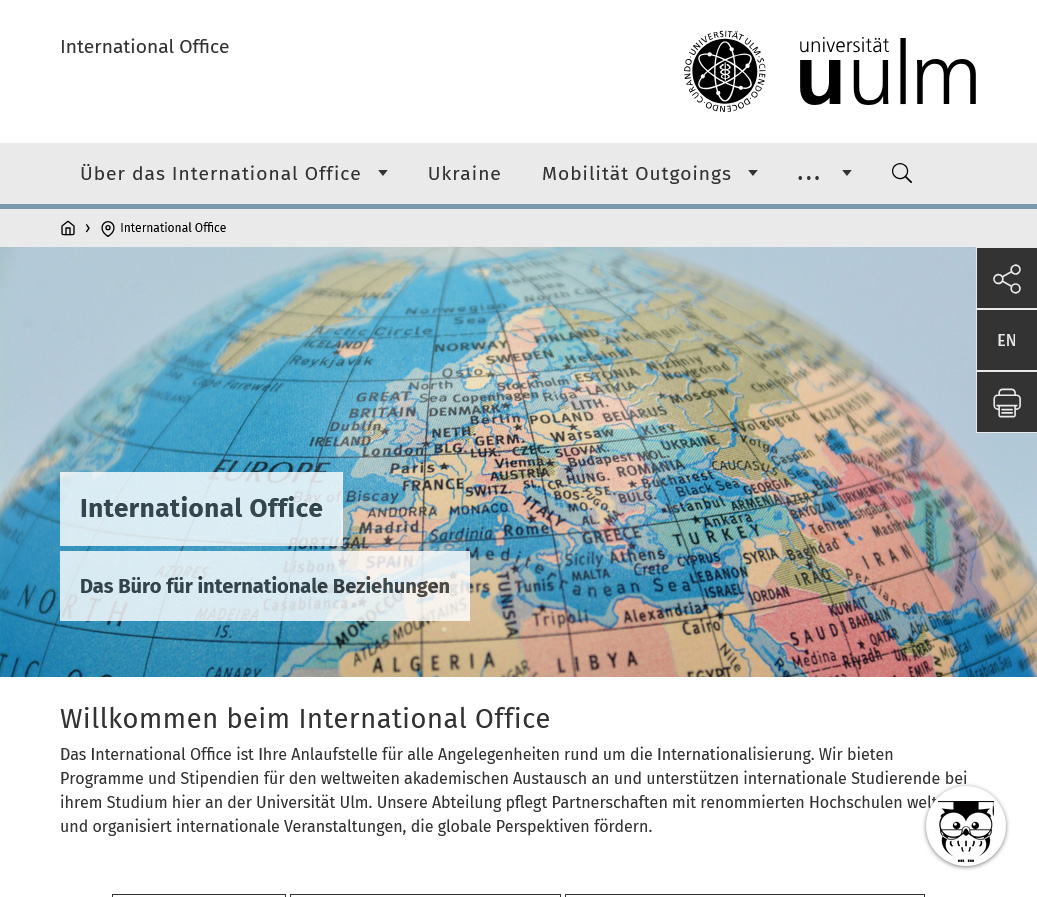This screenshot has height=897, width=1037.
Task: Open the search magnifier icon
Action: click(x=901, y=173)
